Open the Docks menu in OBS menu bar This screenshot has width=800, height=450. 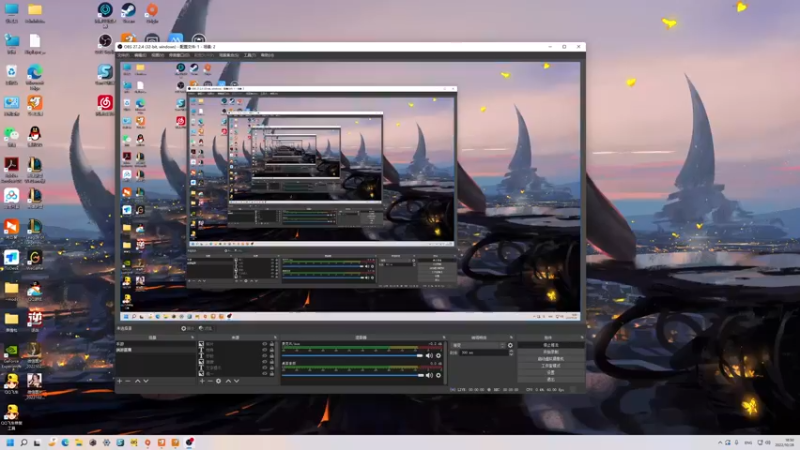(x=179, y=55)
